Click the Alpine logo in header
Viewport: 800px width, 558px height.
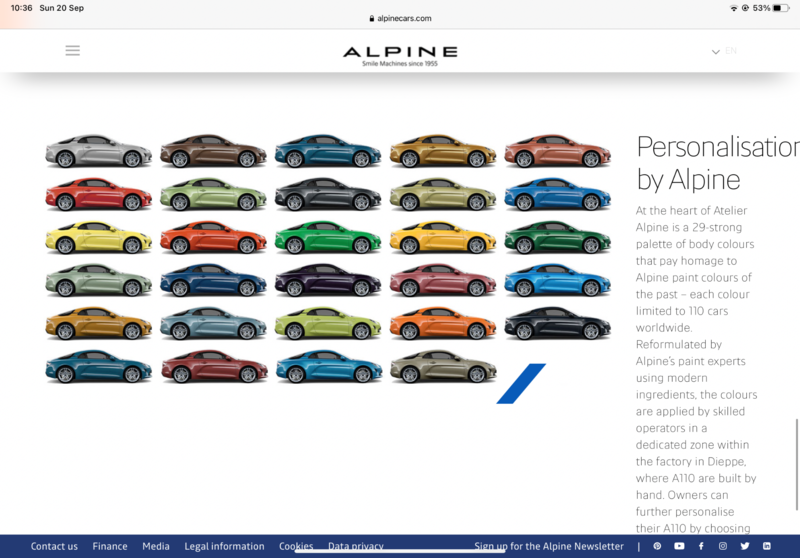pos(400,54)
